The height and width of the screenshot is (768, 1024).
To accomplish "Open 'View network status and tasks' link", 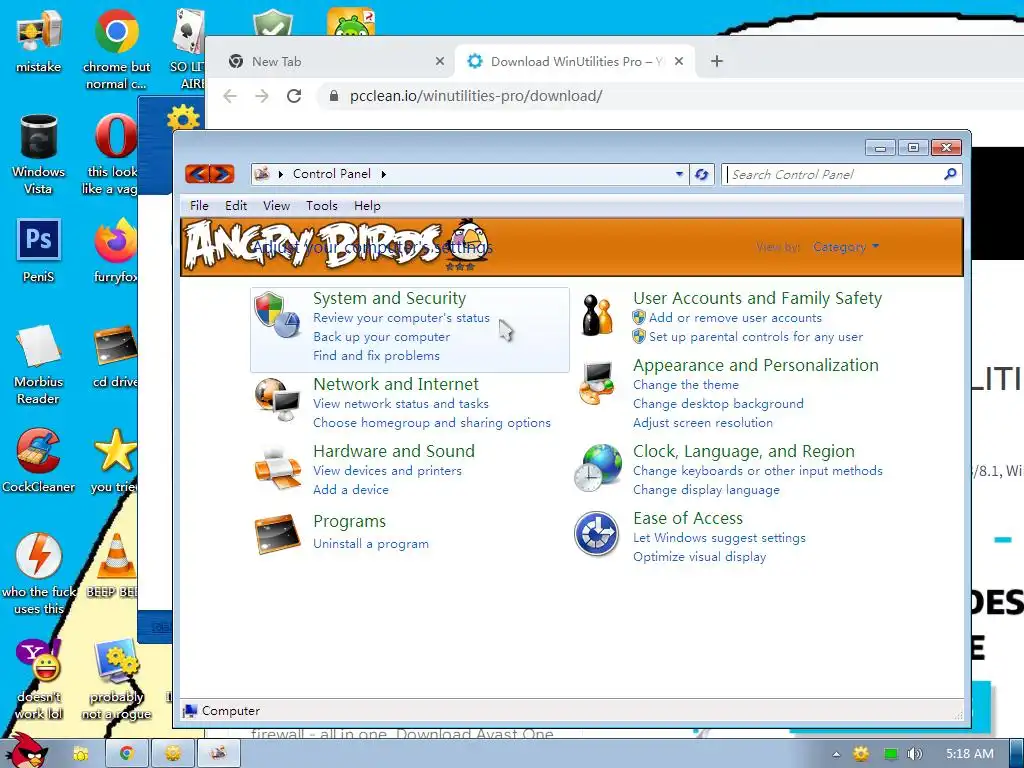I will point(400,404).
